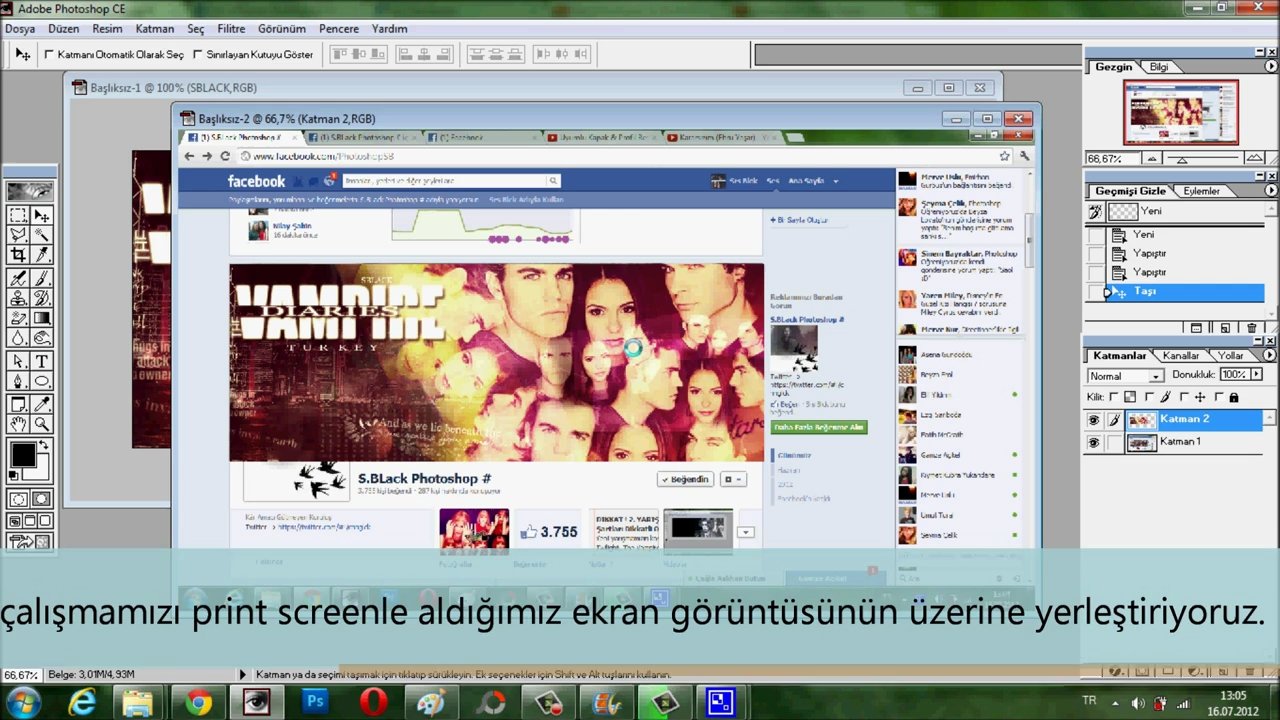
Task: Enable 'Katmanı Otomatik Olarak Seç' checkbox
Action: coord(49,55)
